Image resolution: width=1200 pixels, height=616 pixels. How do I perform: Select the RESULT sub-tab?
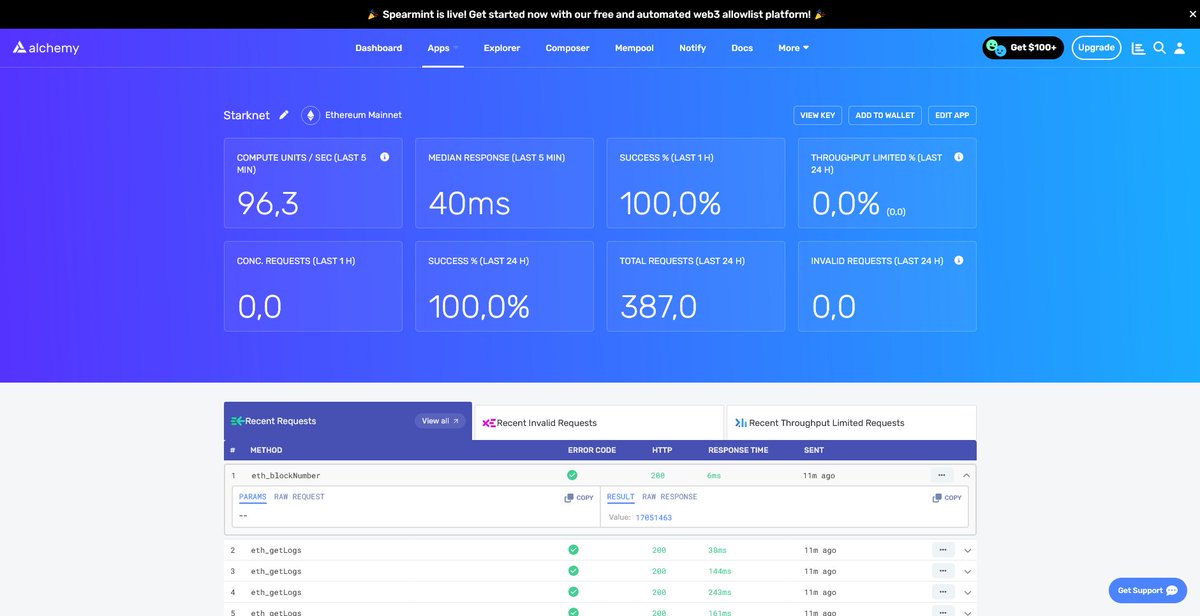pyautogui.click(x=621, y=497)
